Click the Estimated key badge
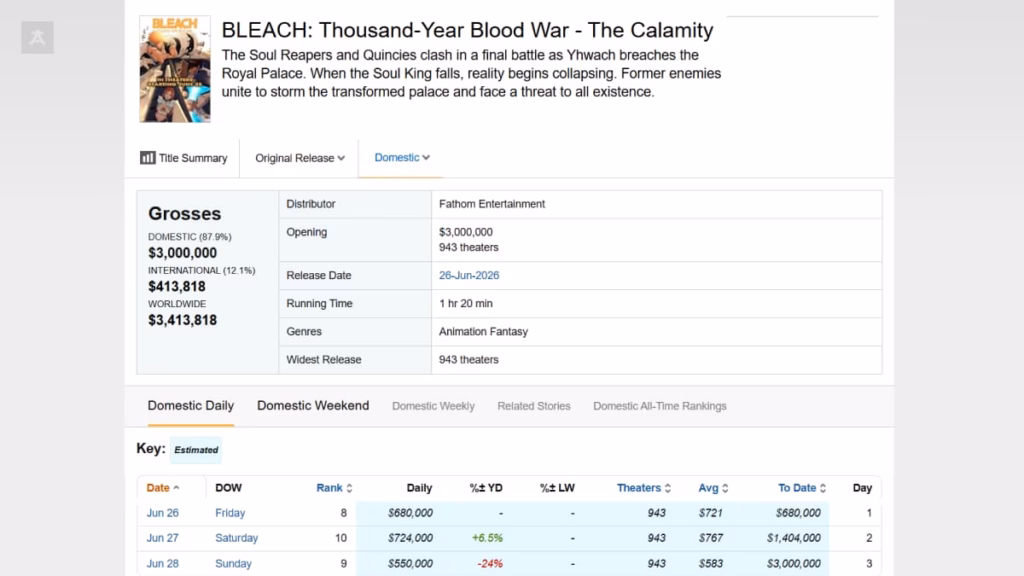Image resolution: width=1024 pixels, height=576 pixels. 196,450
